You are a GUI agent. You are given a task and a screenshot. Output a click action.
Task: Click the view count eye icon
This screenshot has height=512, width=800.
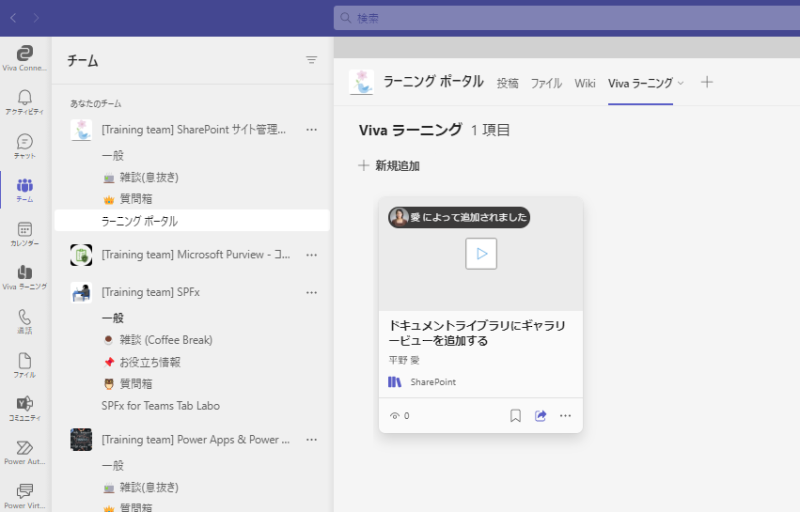coord(394,416)
